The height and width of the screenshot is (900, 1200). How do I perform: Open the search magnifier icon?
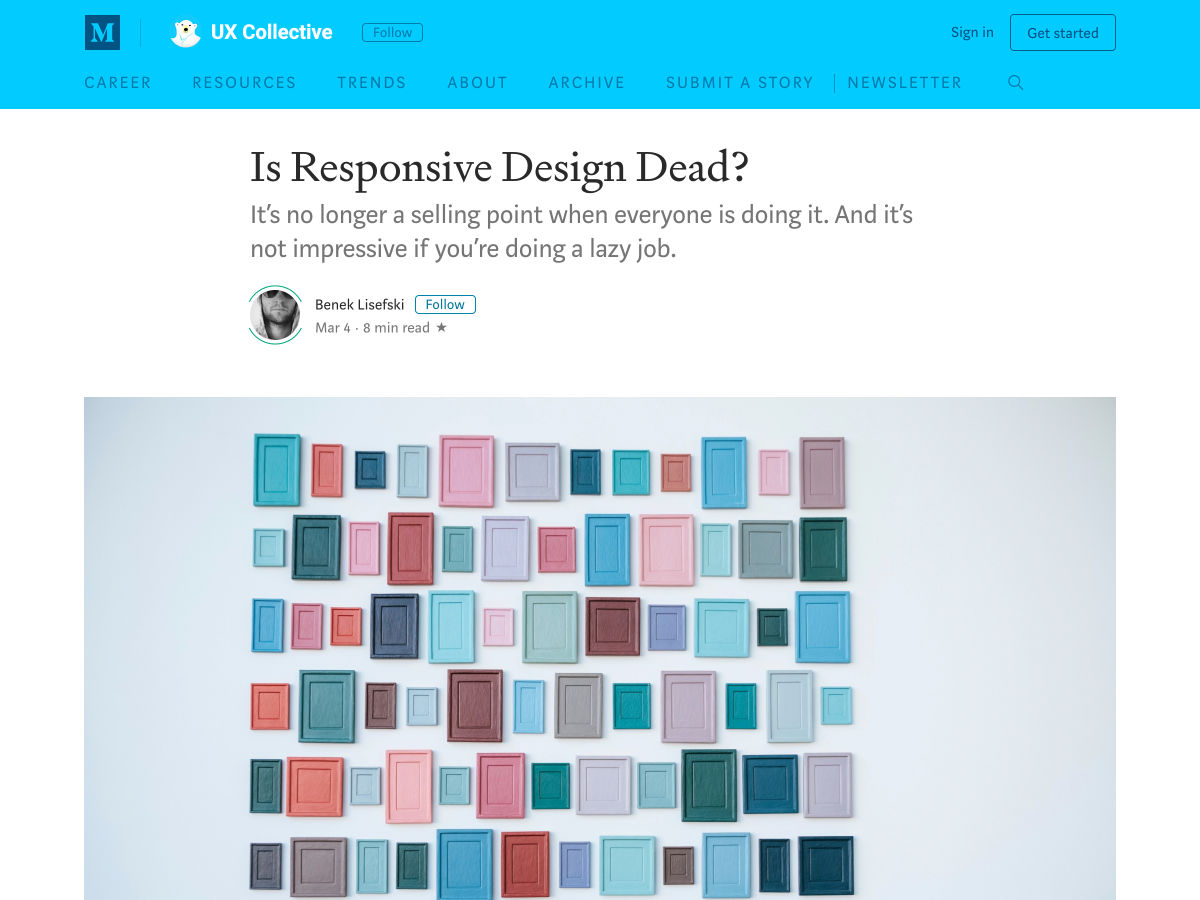(1015, 83)
